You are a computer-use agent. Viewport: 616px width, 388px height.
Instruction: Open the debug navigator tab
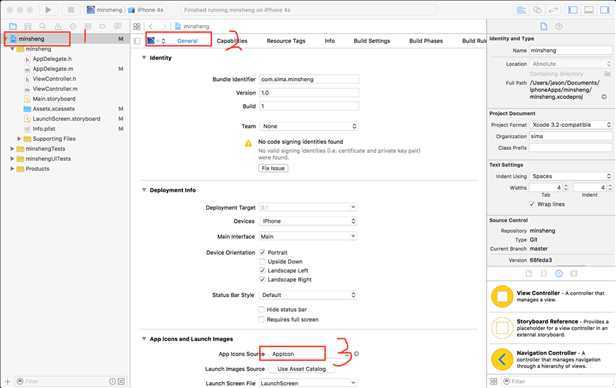click(88, 26)
